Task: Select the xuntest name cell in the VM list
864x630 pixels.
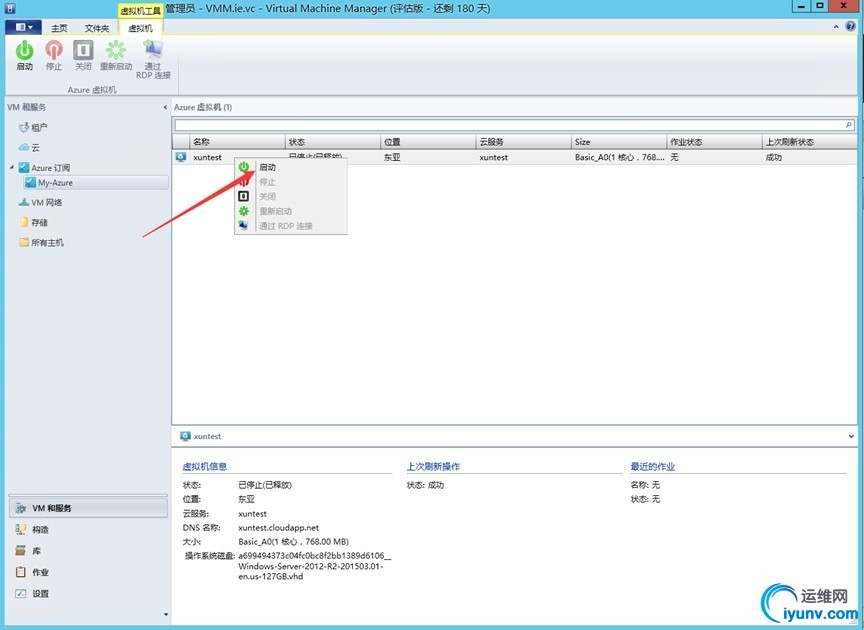Action: tap(207, 157)
